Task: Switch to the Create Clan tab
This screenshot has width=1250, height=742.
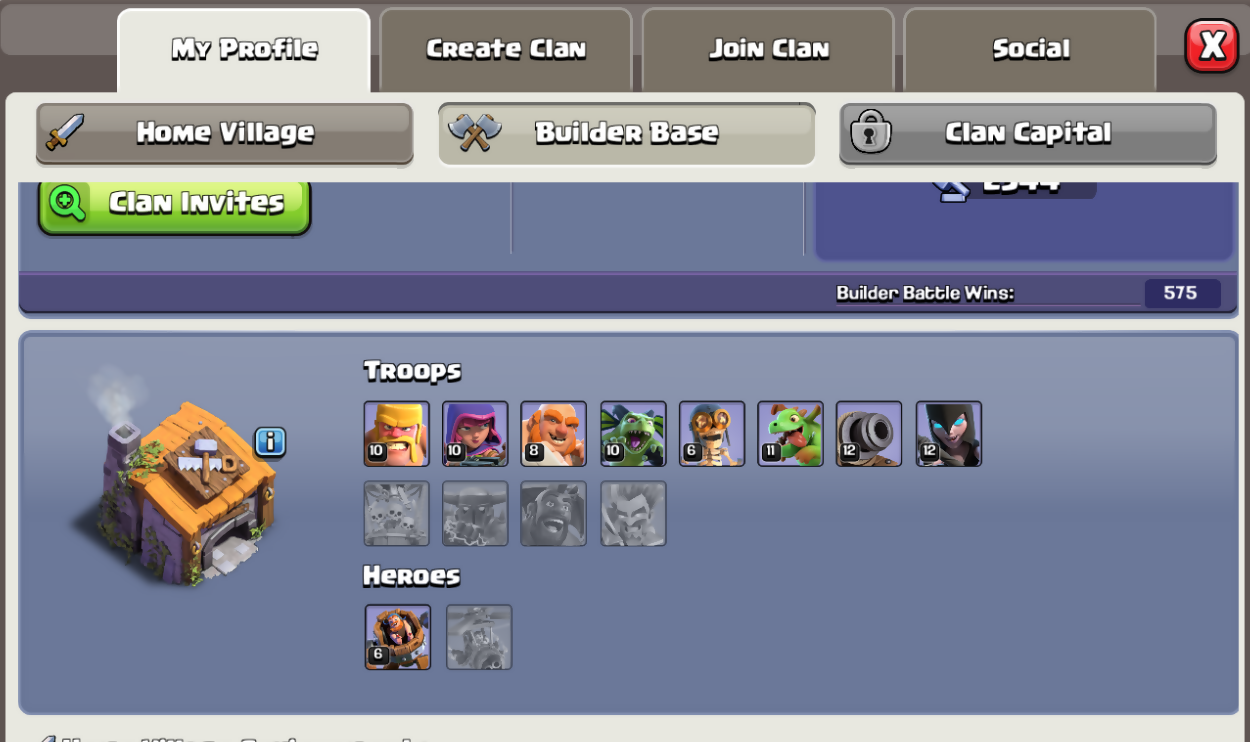Action: 506,49
